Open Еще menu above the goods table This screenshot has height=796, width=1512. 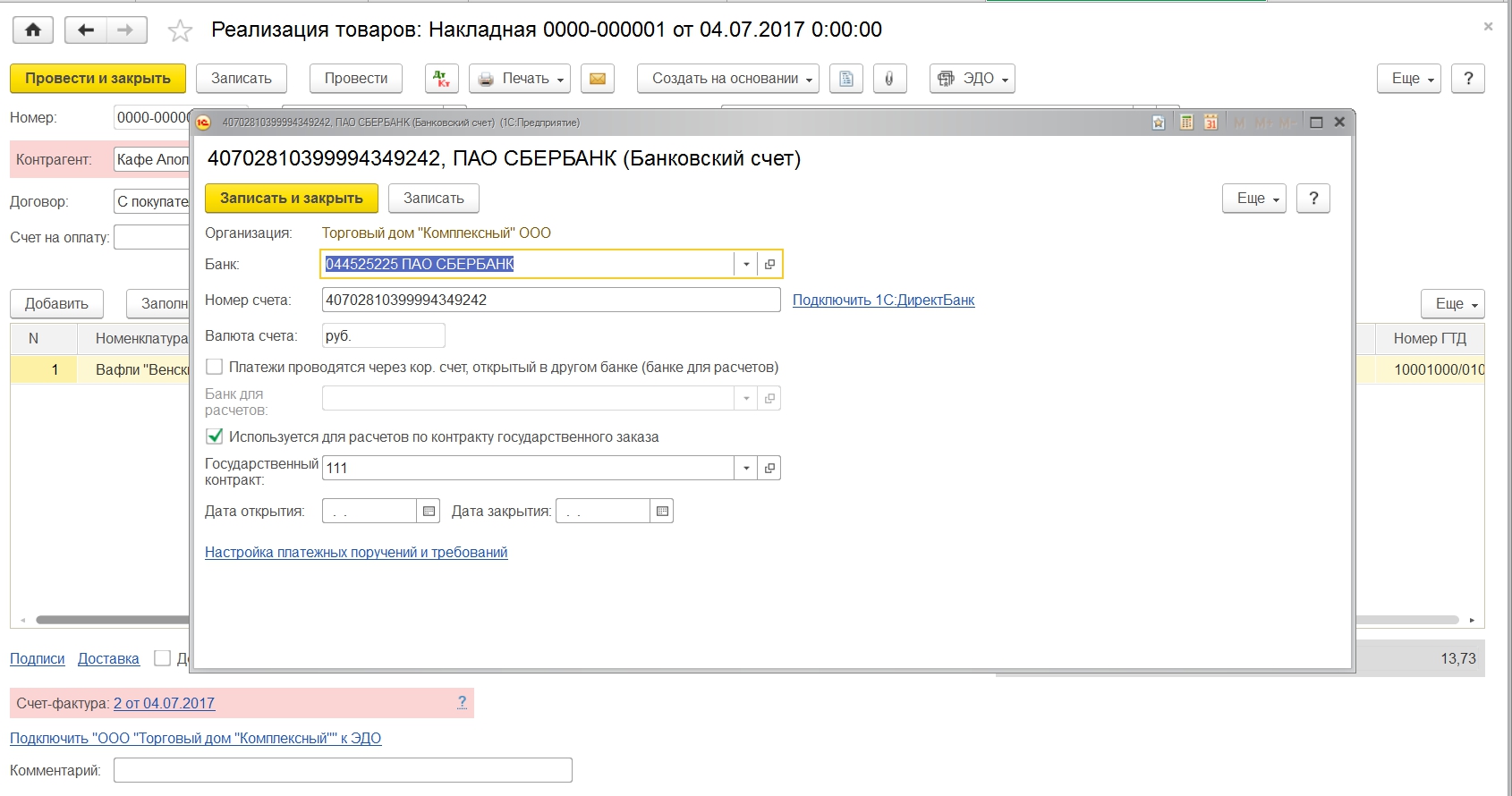pyautogui.click(x=1453, y=304)
